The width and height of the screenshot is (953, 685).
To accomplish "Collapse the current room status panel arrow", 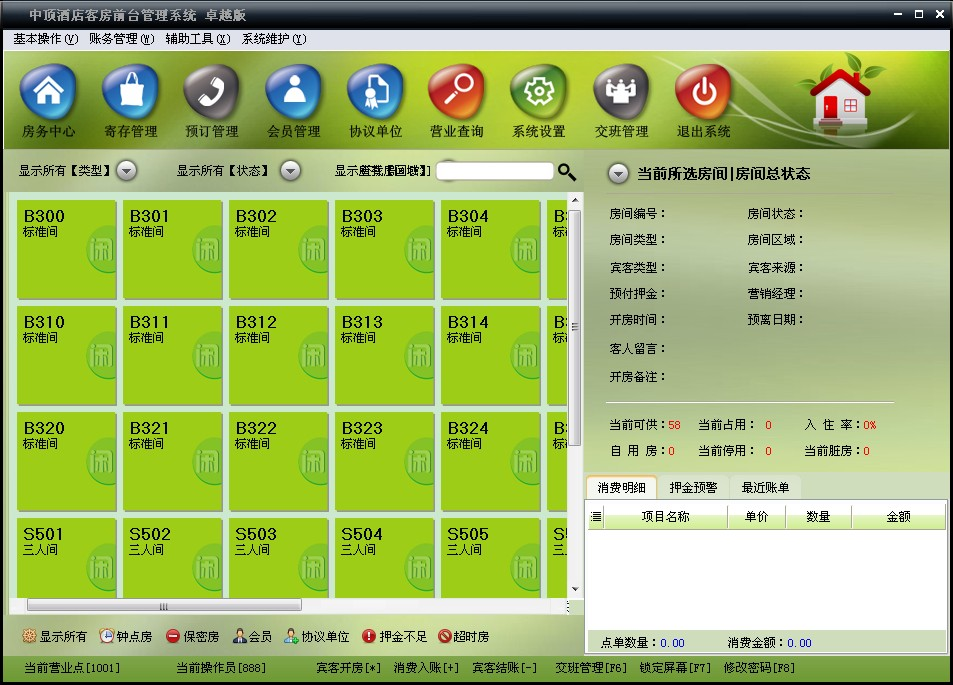I will 619,172.
